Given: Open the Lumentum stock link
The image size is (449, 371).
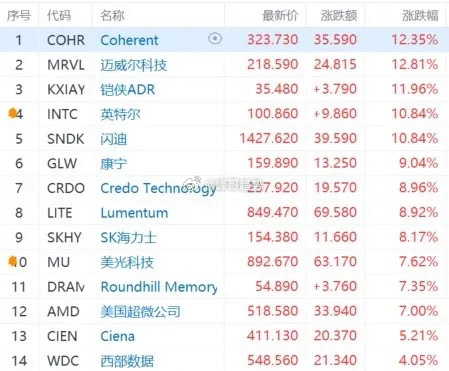Looking at the screenshot, I should [x=134, y=213].
